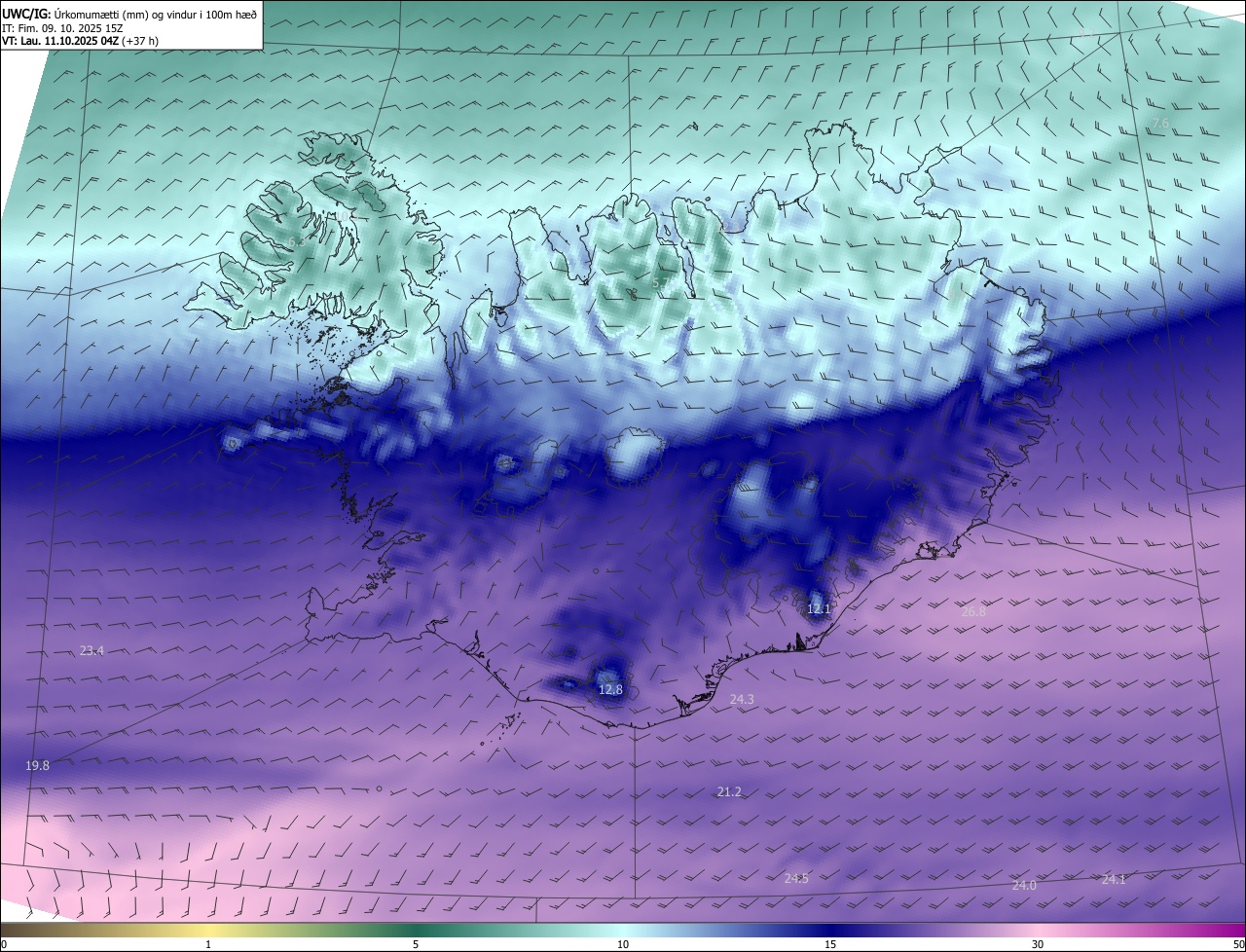Viewport: 1246px width, 952px height.
Task: Click the 24.0 value label
Action: click(1024, 885)
